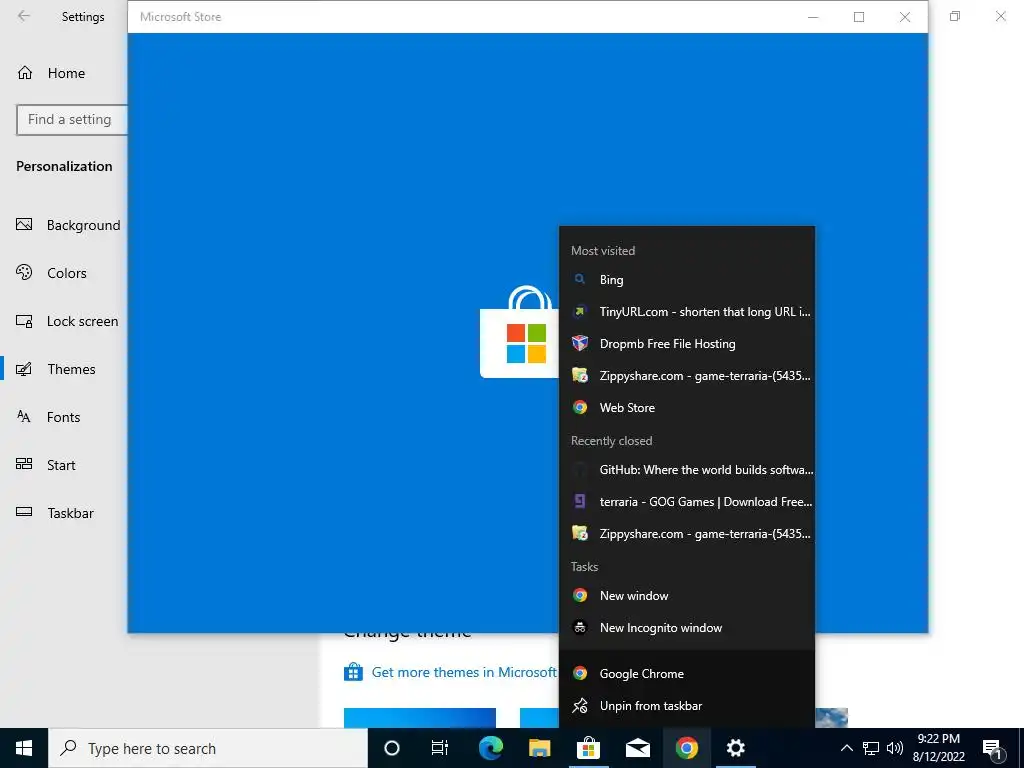Click the Incognito spy icon
The image size is (1024, 768).
pos(579,628)
